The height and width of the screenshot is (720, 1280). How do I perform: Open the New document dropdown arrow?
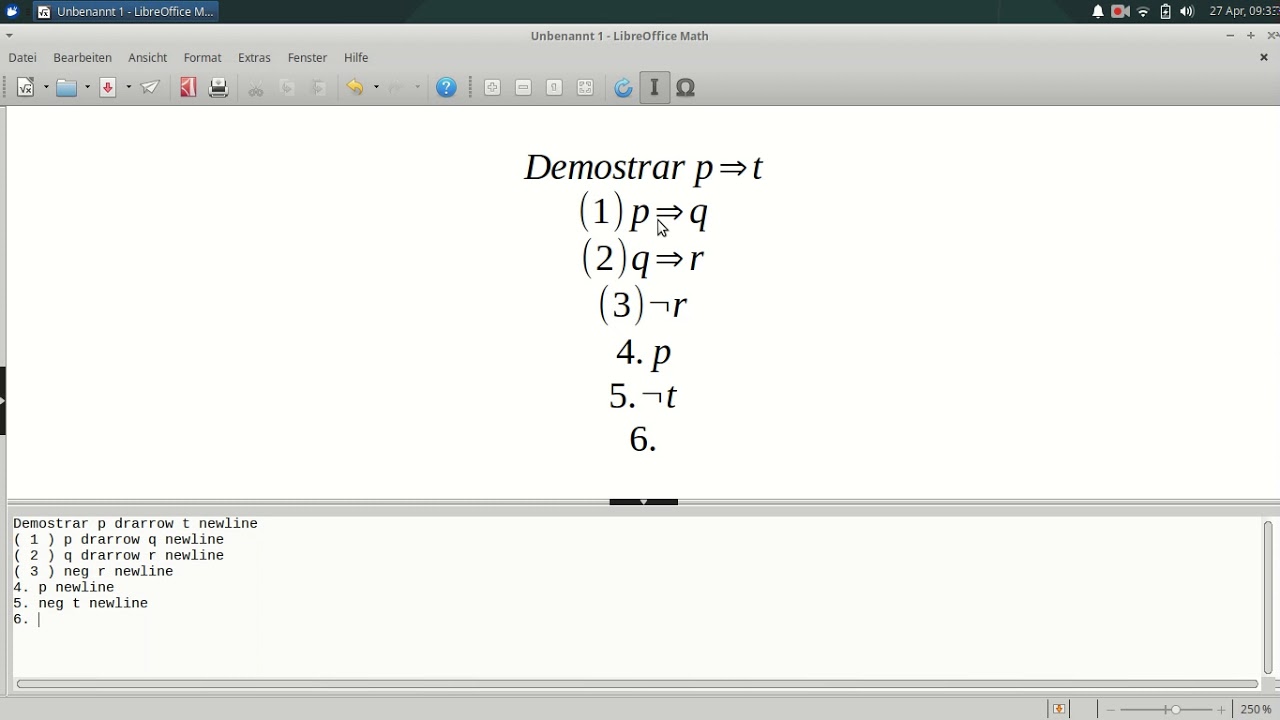tap(46, 88)
